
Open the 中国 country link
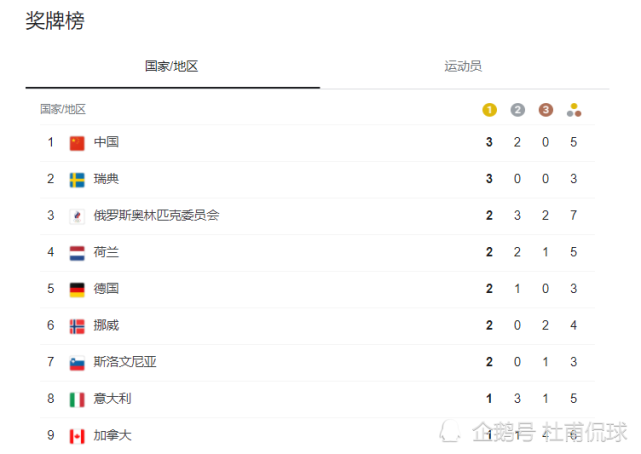coord(107,143)
